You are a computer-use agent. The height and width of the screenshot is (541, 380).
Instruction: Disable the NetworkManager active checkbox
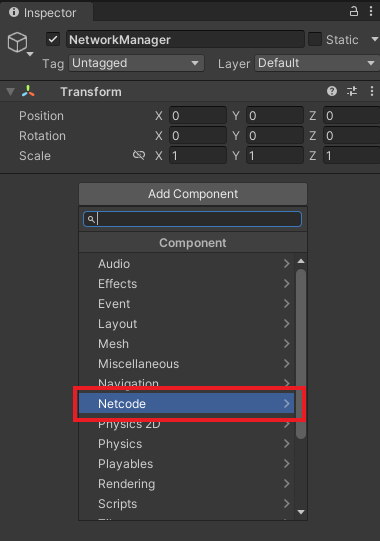tap(53, 39)
